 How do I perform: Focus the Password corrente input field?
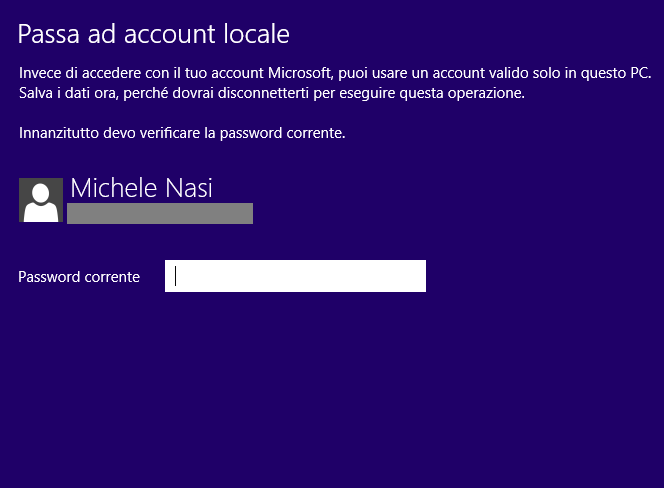click(x=295, y=276)
